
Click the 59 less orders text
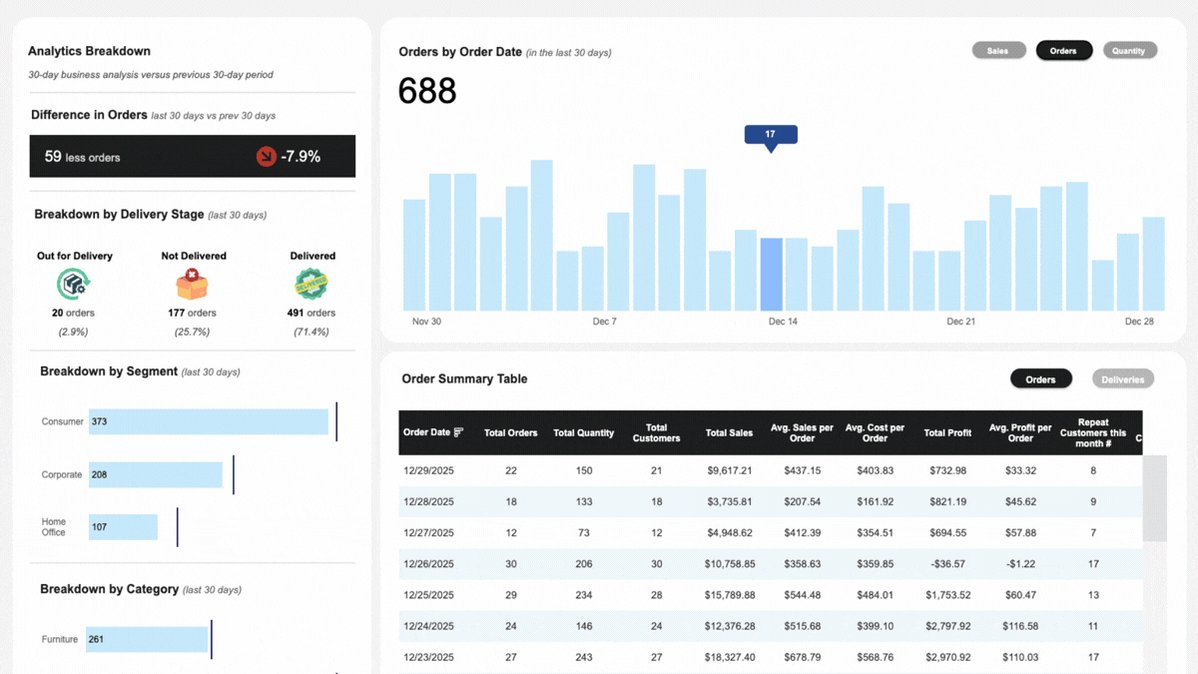point(82,157)
